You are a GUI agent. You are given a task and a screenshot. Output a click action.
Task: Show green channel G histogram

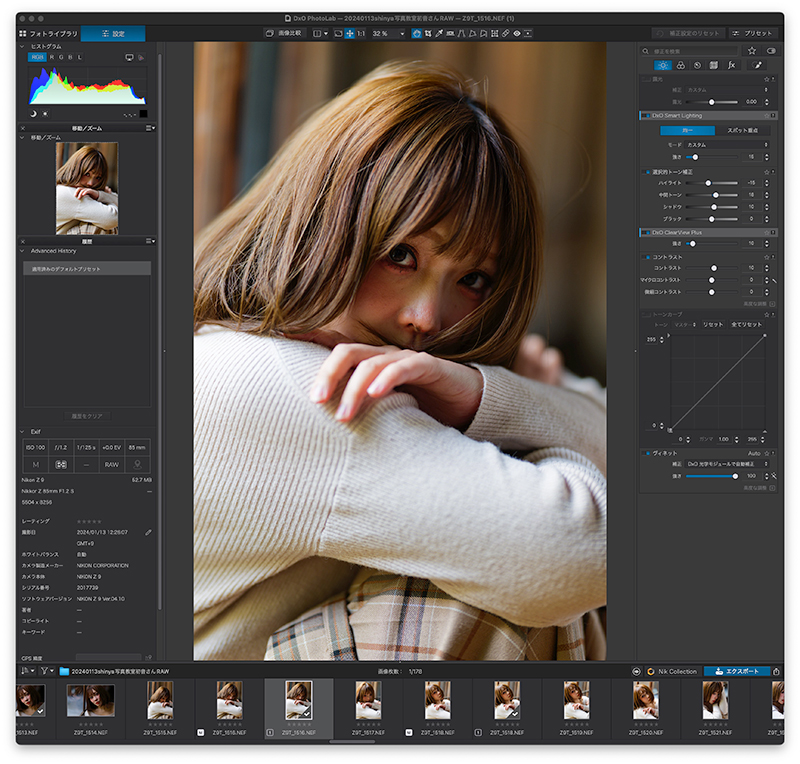point(61,58)
